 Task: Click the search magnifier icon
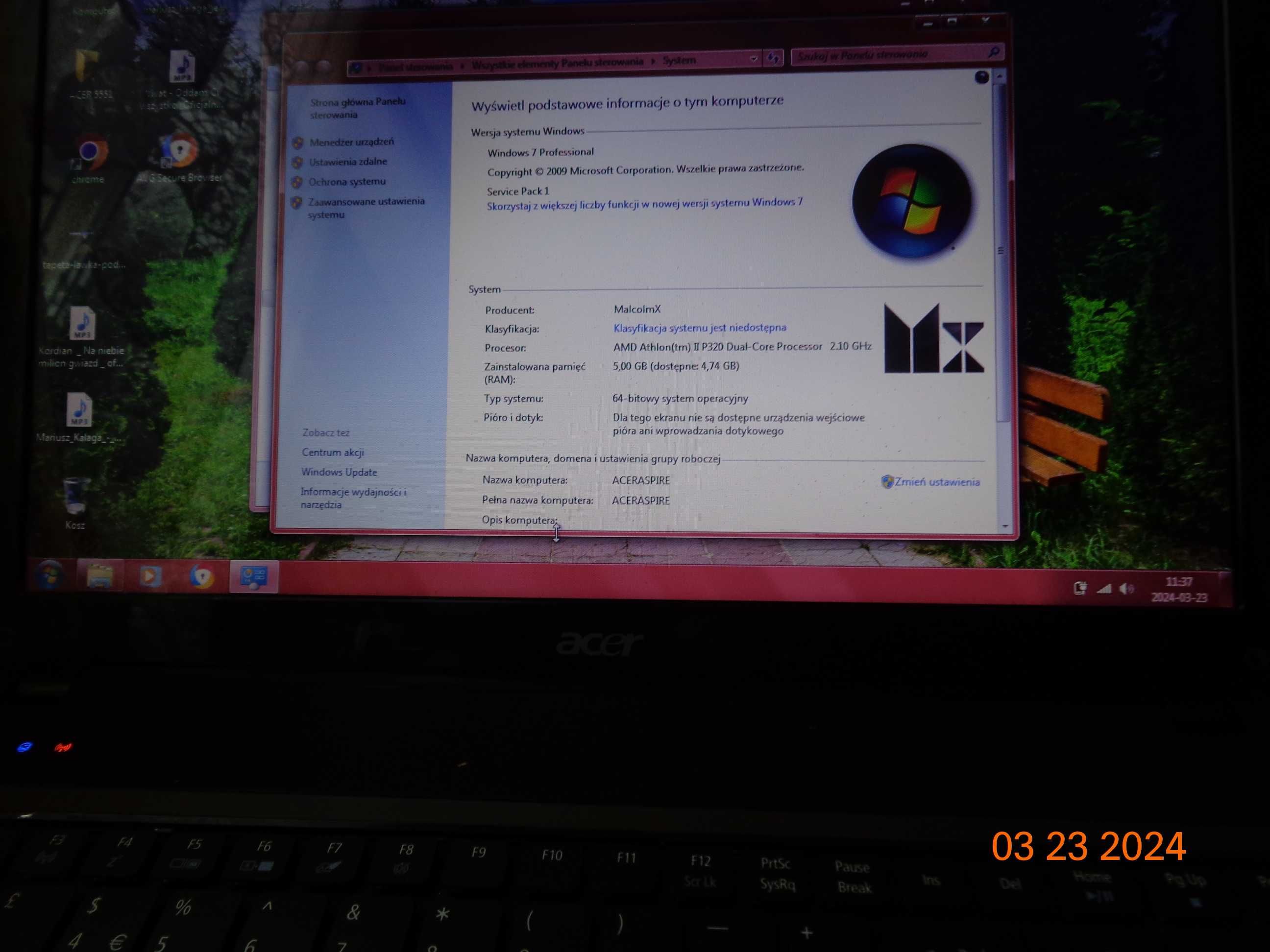click(x=994, y=53)
